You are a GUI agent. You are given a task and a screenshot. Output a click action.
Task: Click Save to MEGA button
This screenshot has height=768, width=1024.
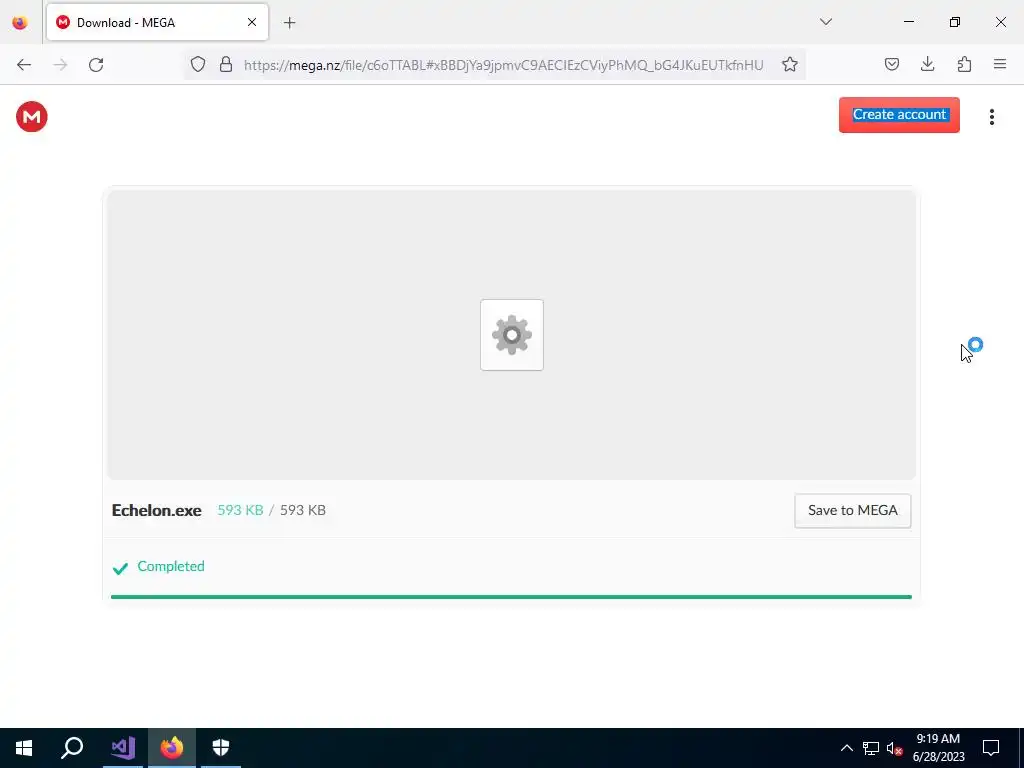tap(852, 511)
